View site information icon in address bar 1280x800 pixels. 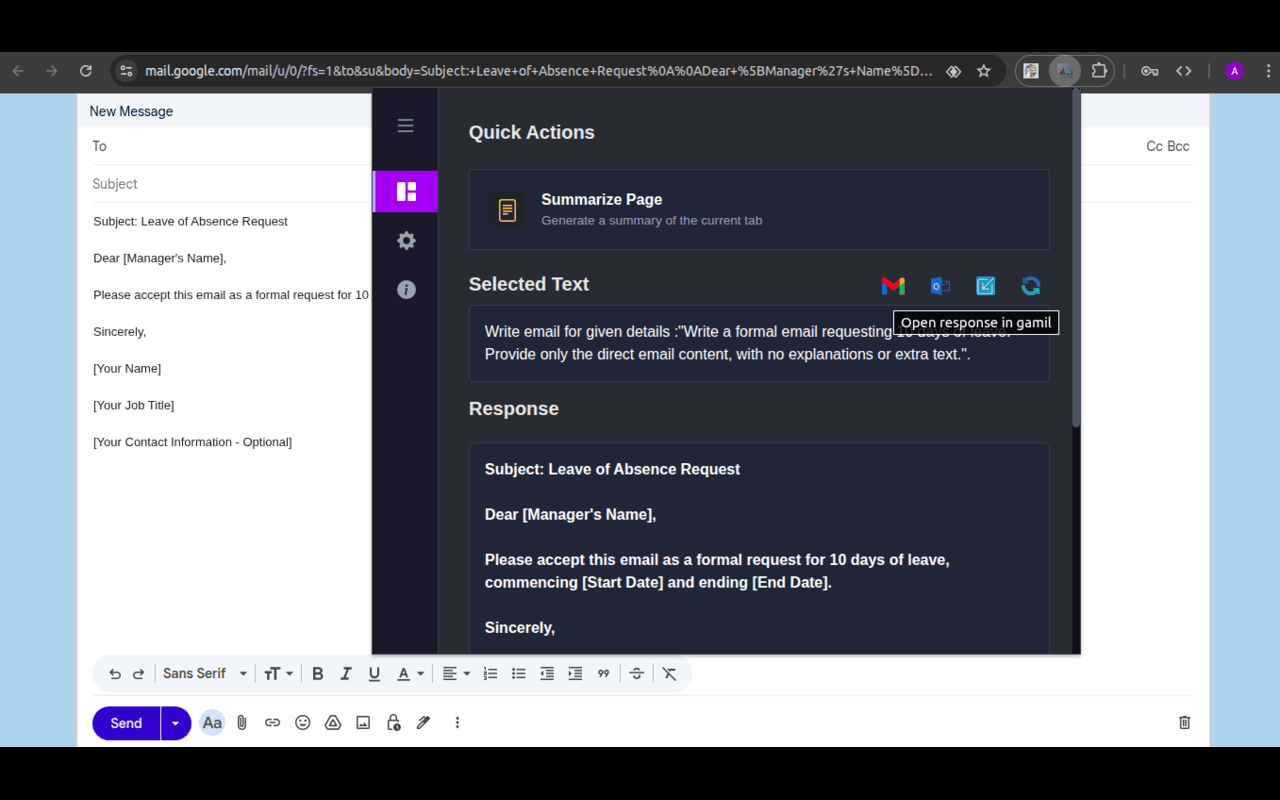126,71
